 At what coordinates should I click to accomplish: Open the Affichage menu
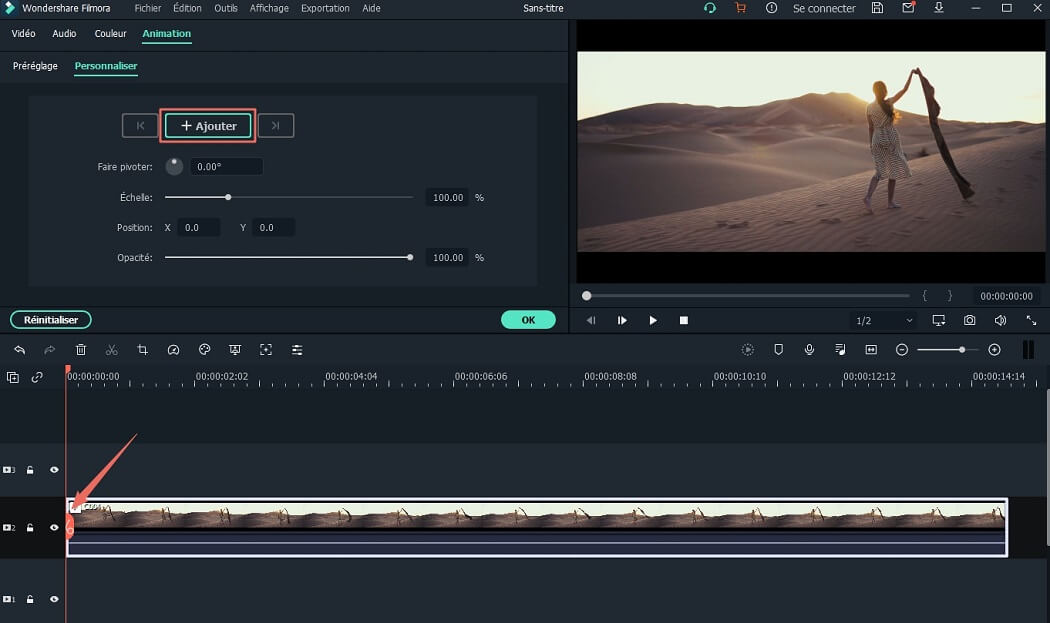point(269,8)
